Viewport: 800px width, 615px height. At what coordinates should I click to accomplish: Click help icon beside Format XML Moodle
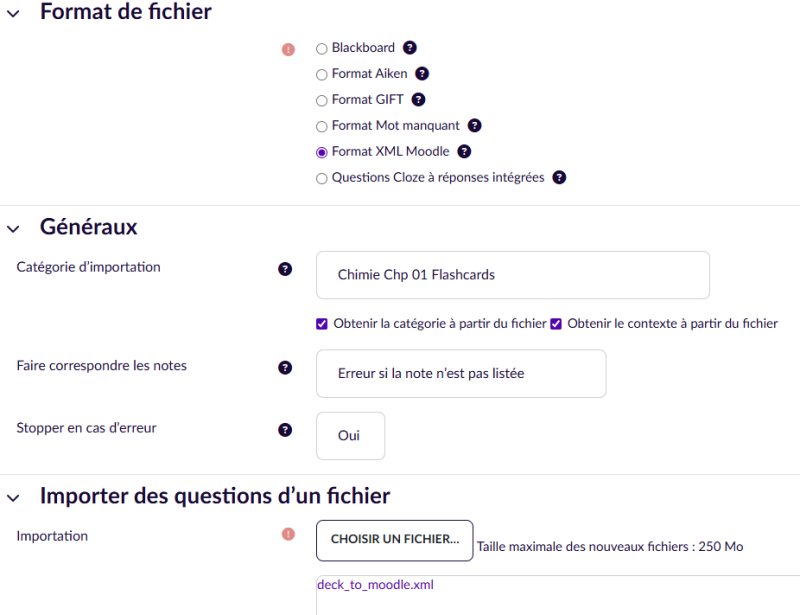pyautogui.click(x=464, y=152)
